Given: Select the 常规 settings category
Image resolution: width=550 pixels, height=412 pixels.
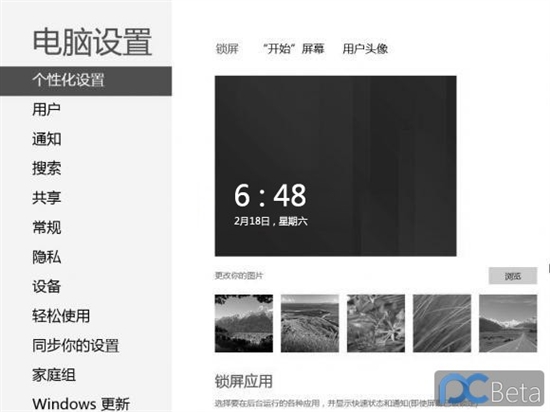Looking at the screenshot, I should (x=47, y=228).
